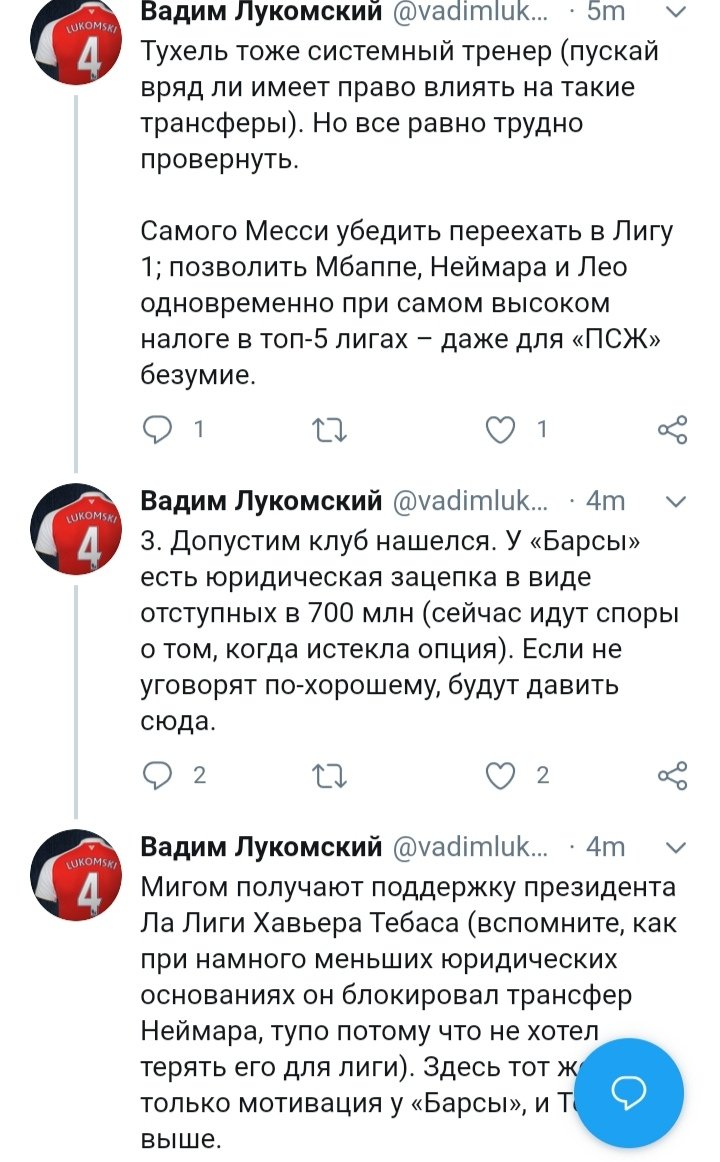720x1162 pixels.
Task: Retweet the tweet mentioning Мбаппе and Неймара
Action: [329, 430]
